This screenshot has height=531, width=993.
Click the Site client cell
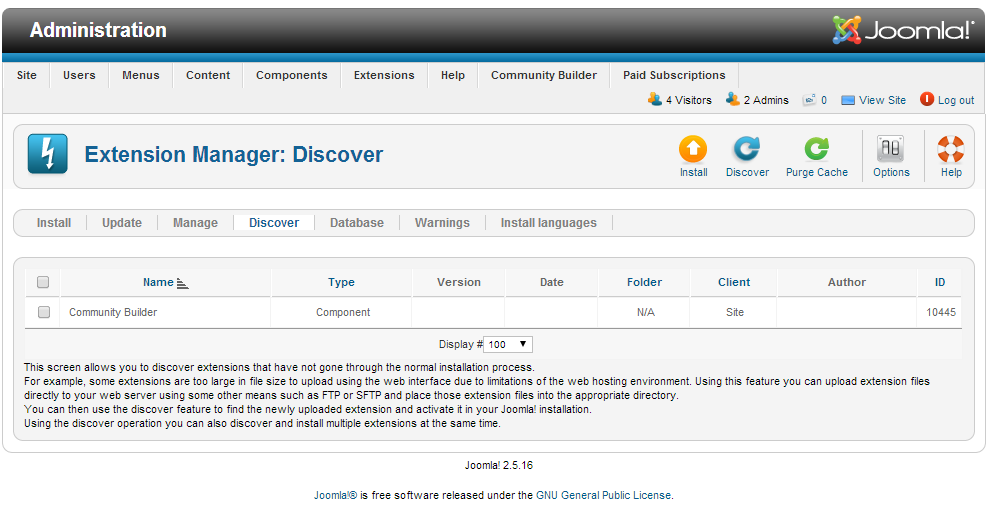click(735, 312)
